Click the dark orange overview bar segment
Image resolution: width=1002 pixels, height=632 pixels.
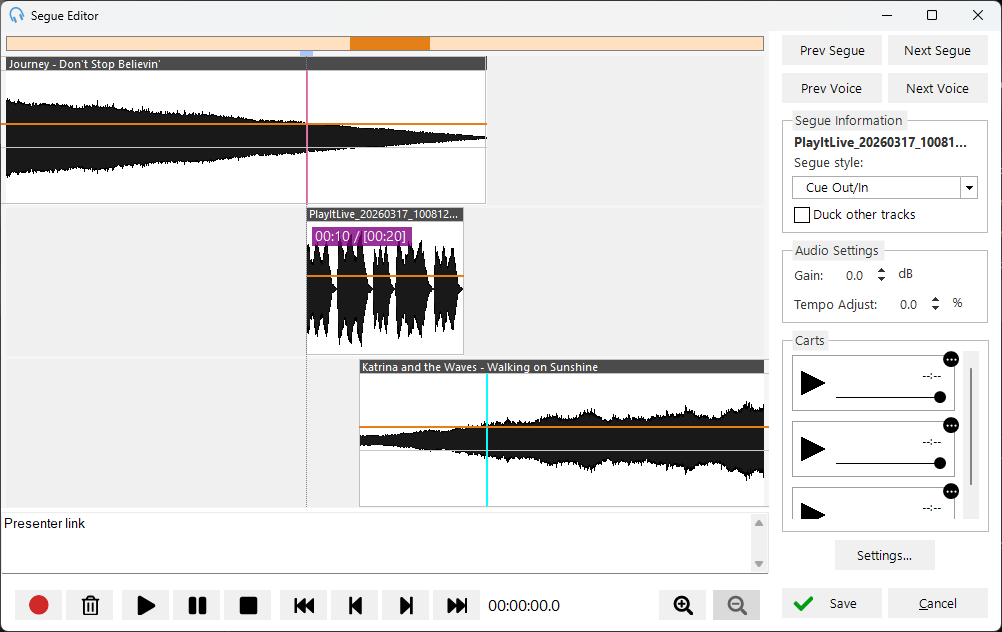click(x=390, y=43)
